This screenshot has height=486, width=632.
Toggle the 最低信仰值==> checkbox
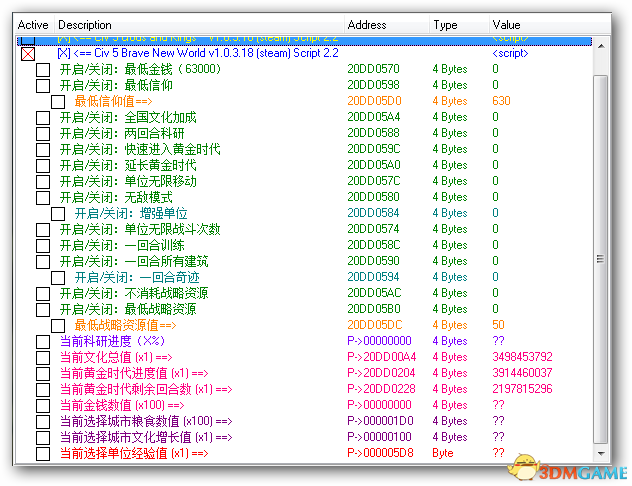(58, 102)
